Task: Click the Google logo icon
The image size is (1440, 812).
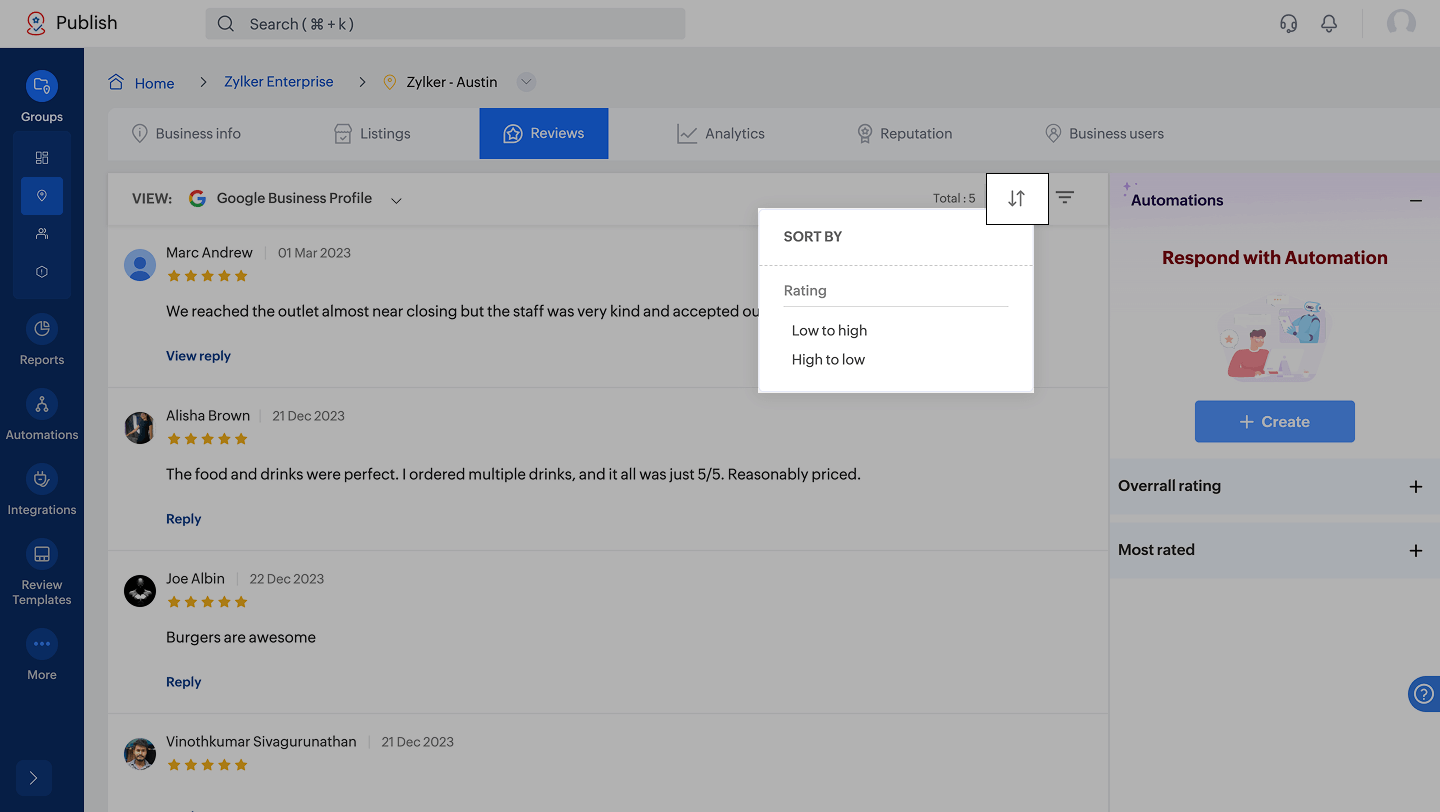Action: tap(198, 198)
